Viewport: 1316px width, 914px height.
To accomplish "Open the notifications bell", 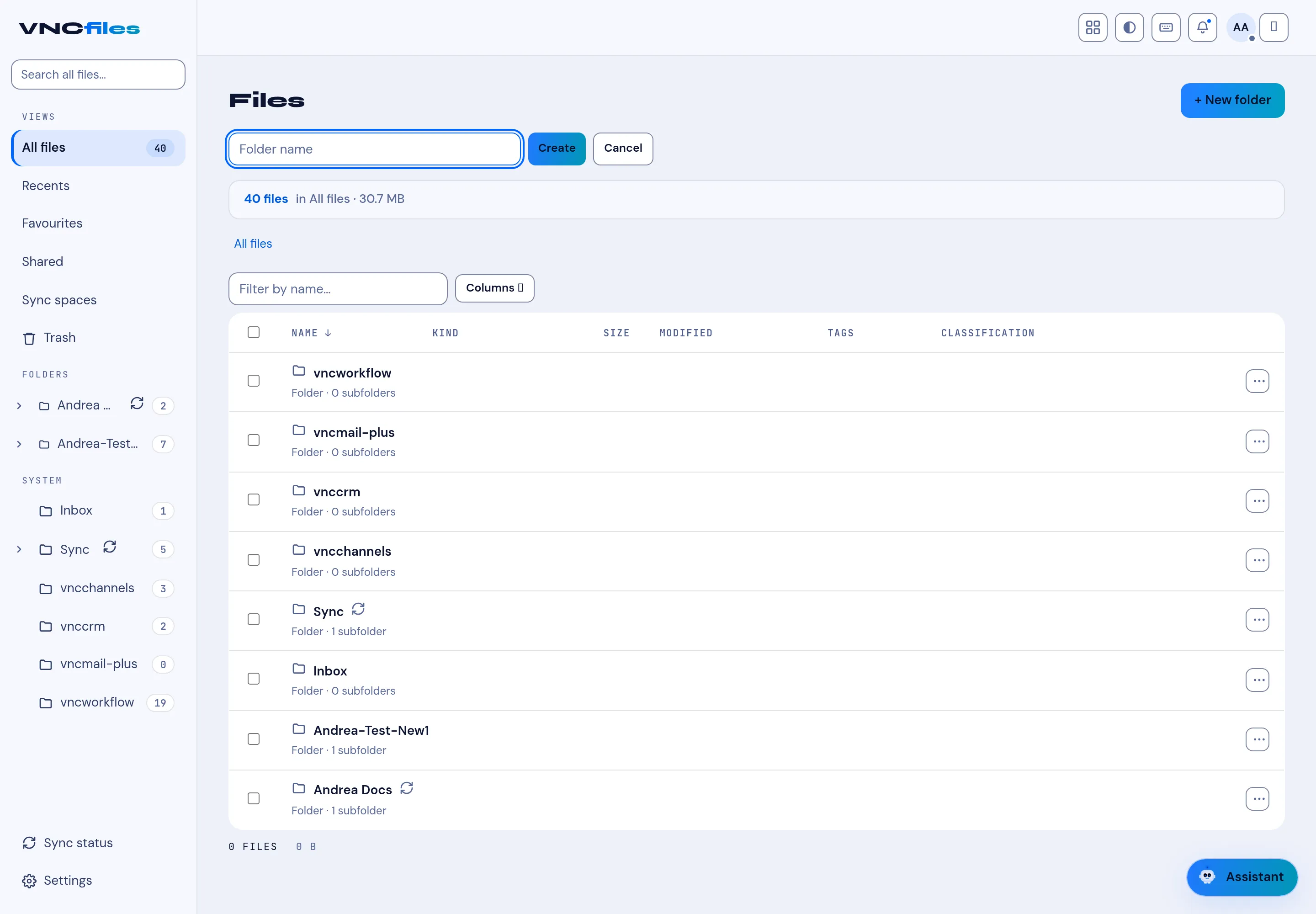I will coord(1203,27).
